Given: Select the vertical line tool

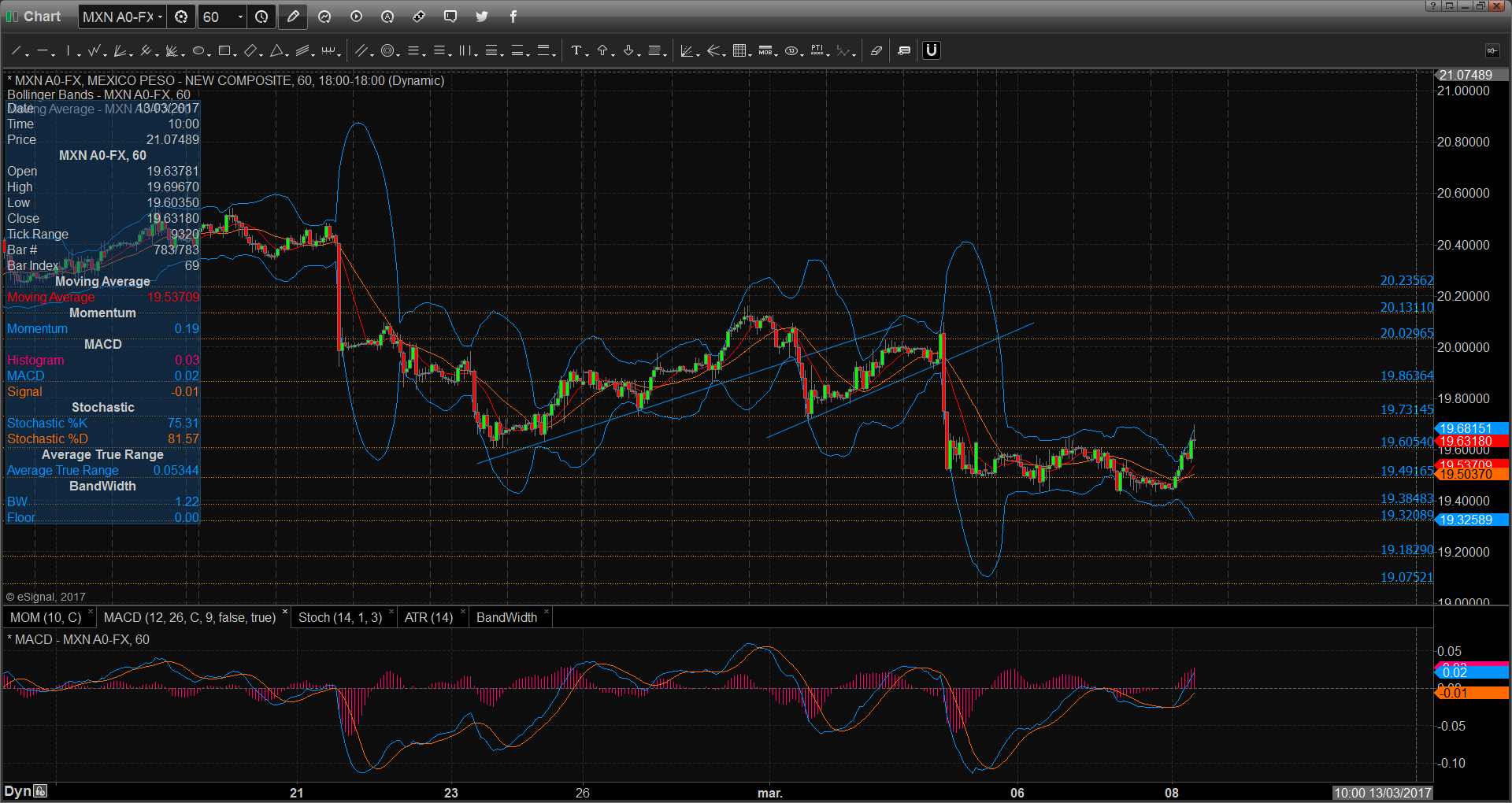Looking at the screenshot, I should (69, 50).
